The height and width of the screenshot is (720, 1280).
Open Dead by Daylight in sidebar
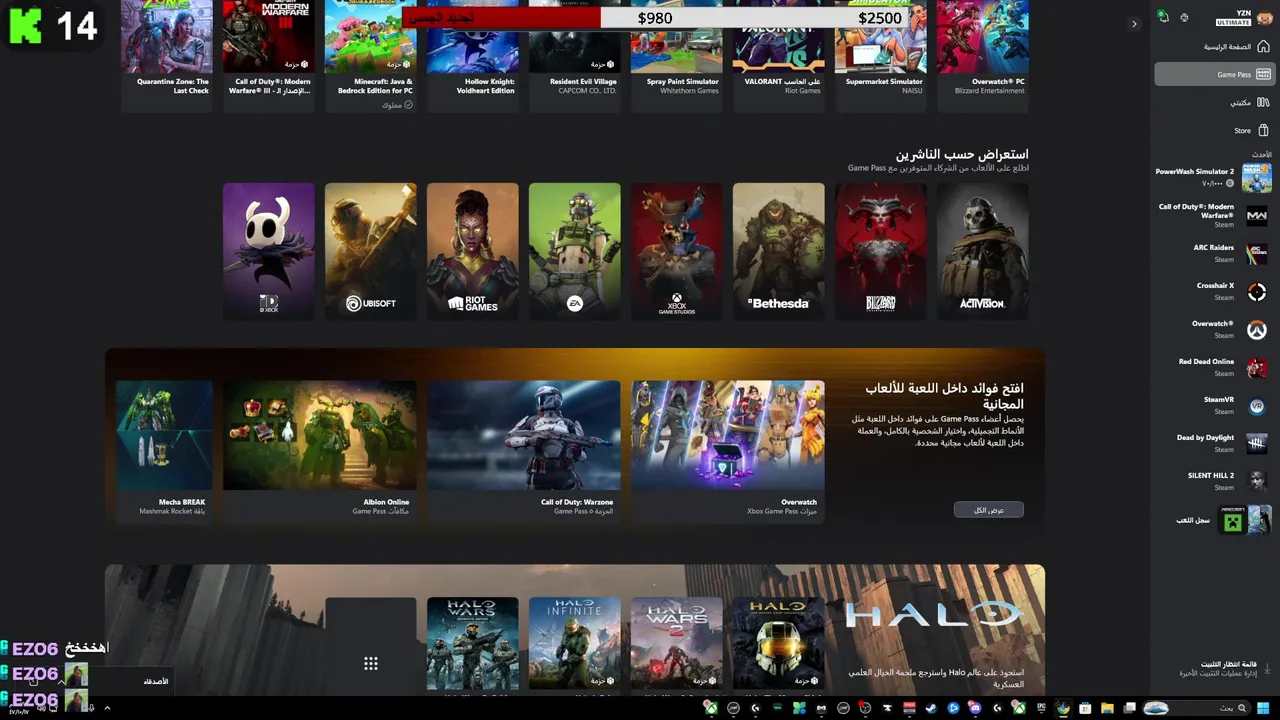pyautogui.click(x=1214, y=443)
